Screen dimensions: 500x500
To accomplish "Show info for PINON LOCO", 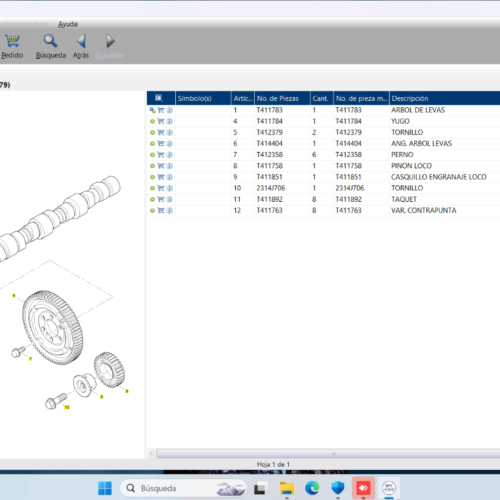I will click(169, 166).
